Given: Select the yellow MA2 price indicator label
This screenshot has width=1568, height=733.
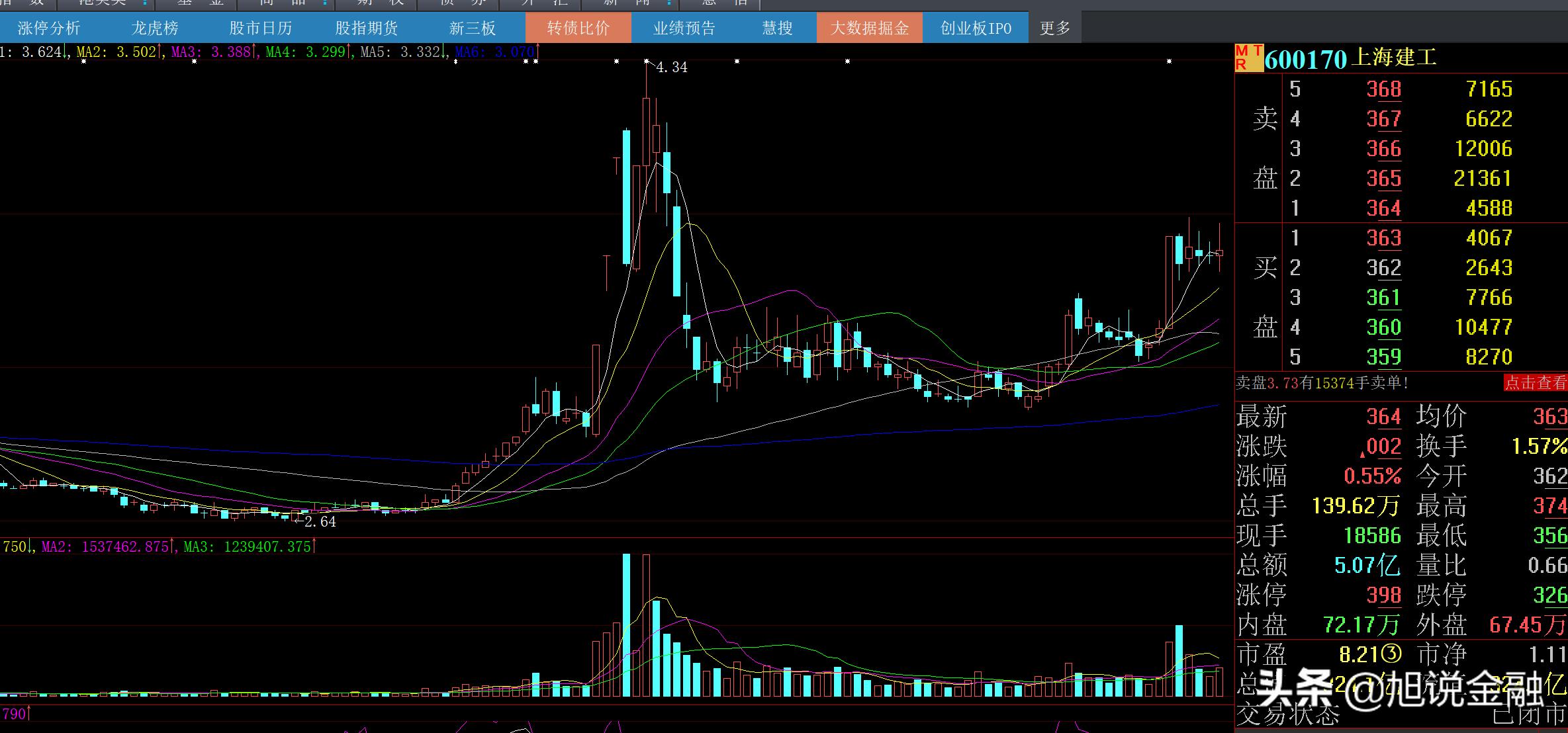Looking at the screenshot, I should pos(116,52).
